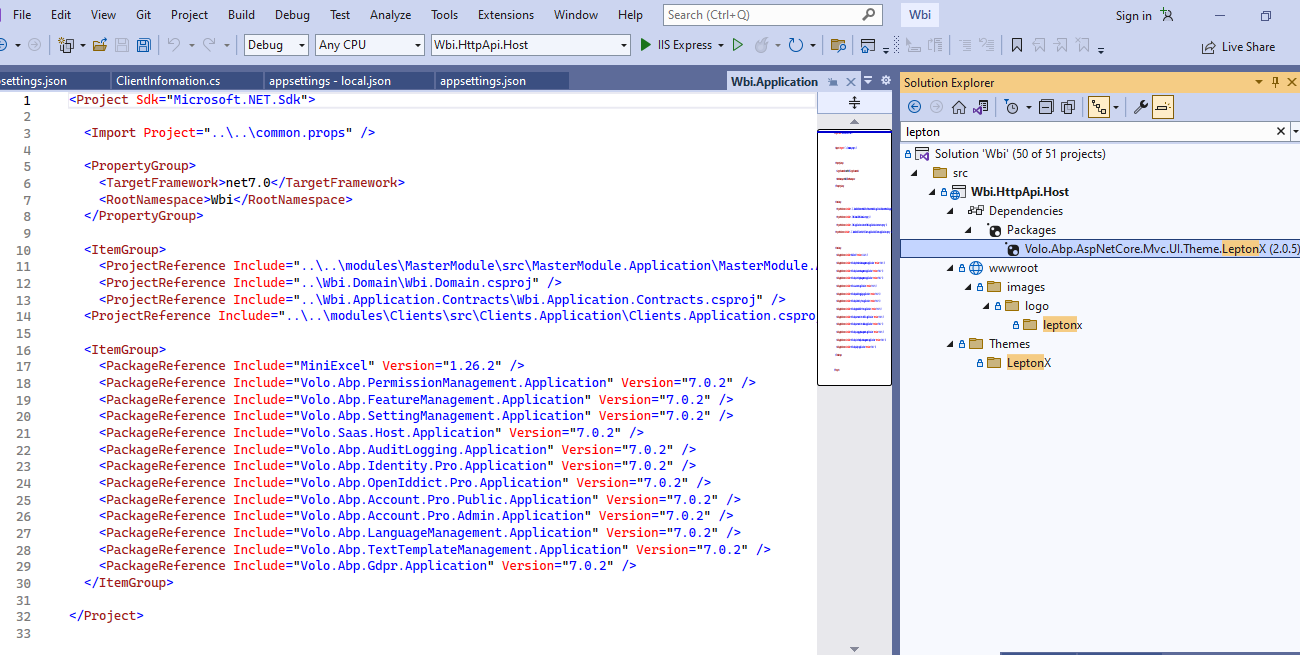
Task: Click the bookmark toggle icon in the toolbar
Action: (x=1016, y=45)
